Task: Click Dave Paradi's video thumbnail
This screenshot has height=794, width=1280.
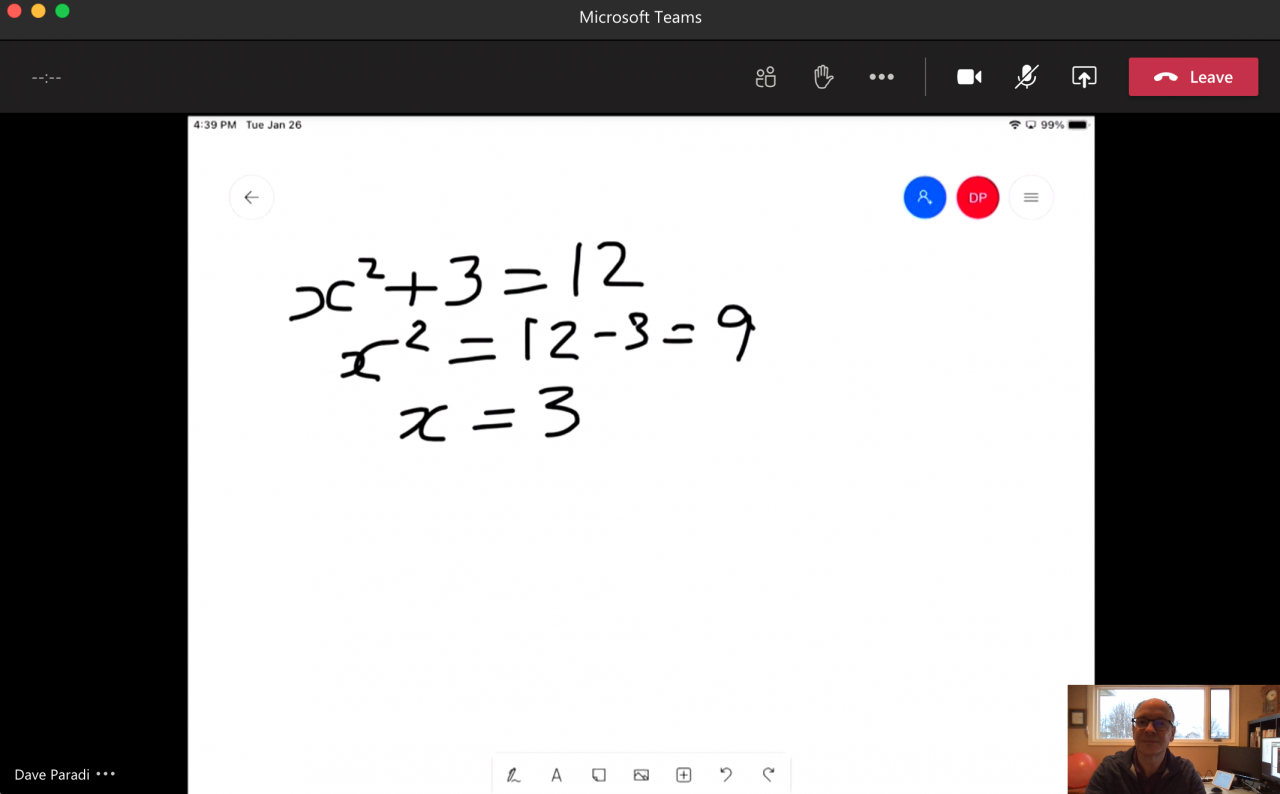Action: 1173,739
